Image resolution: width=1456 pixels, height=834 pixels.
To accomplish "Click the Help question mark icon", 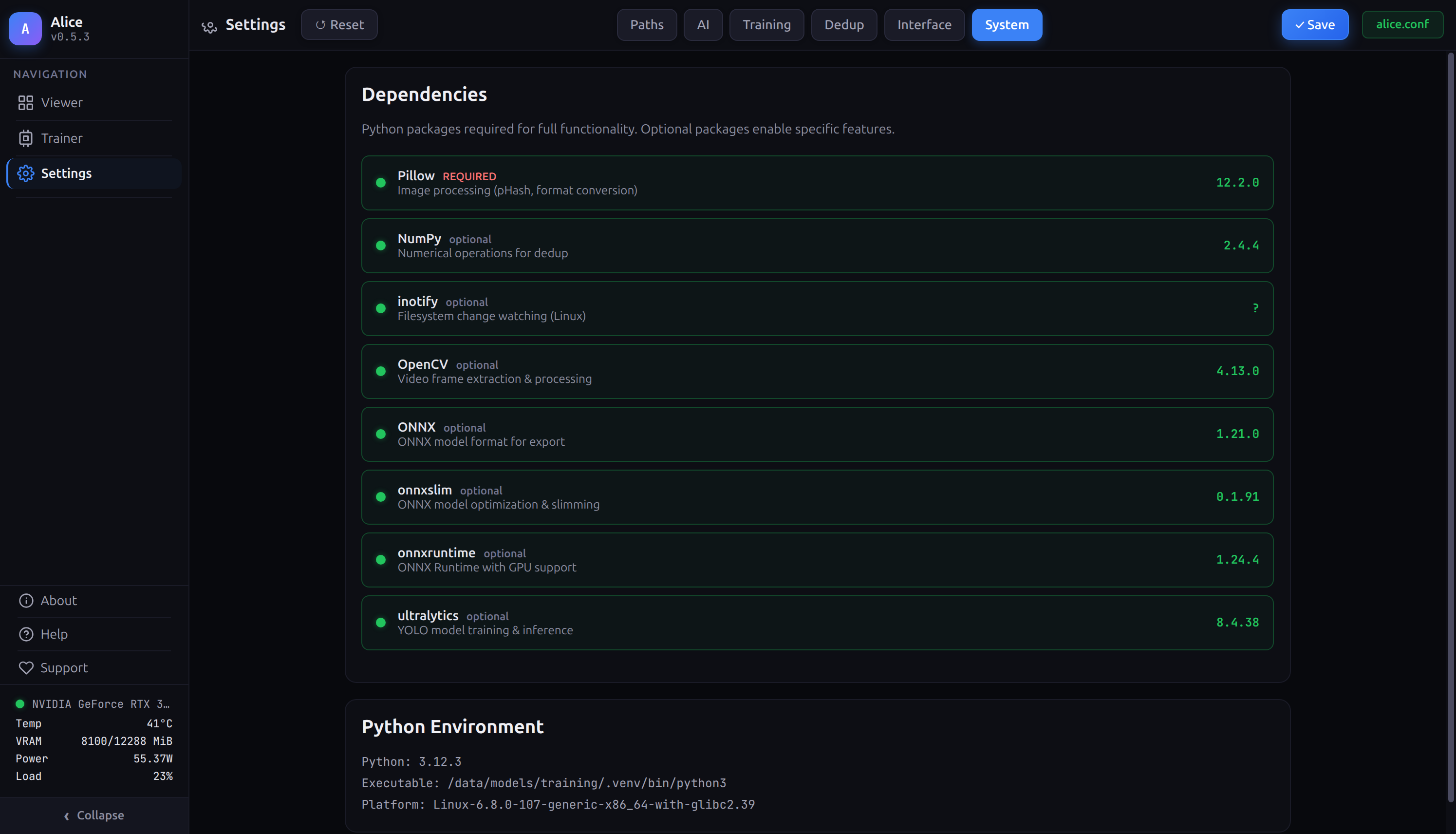I will [x=26, y=634].
